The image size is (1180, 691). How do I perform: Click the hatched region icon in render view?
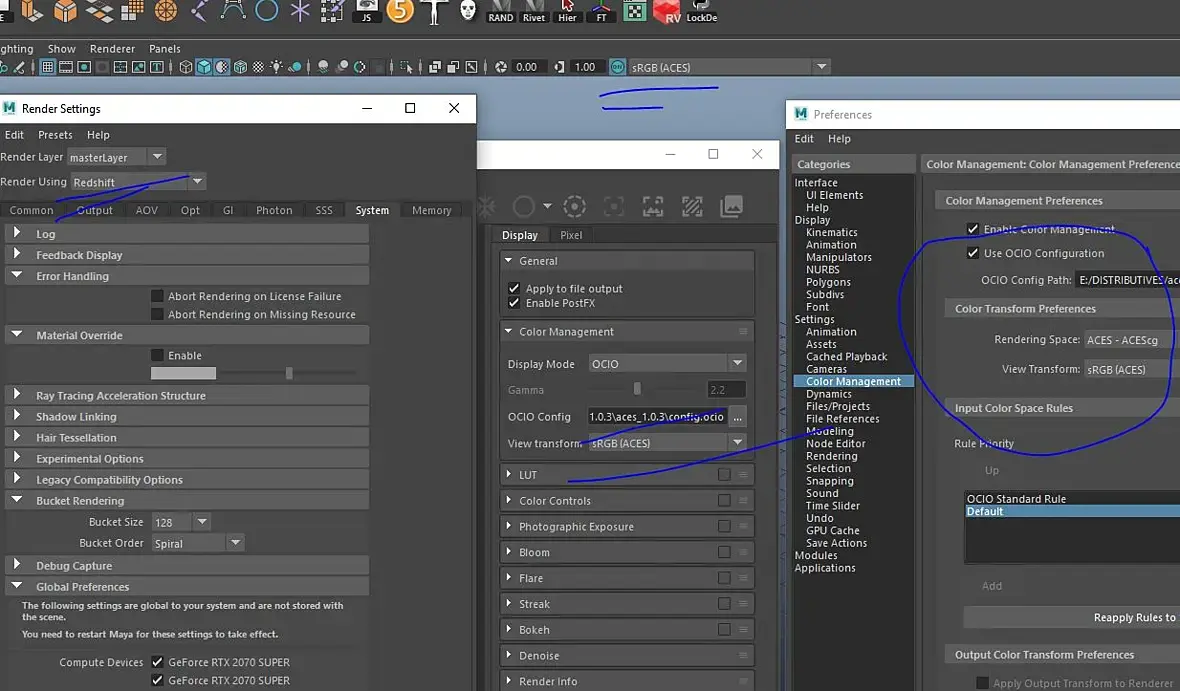692,207
